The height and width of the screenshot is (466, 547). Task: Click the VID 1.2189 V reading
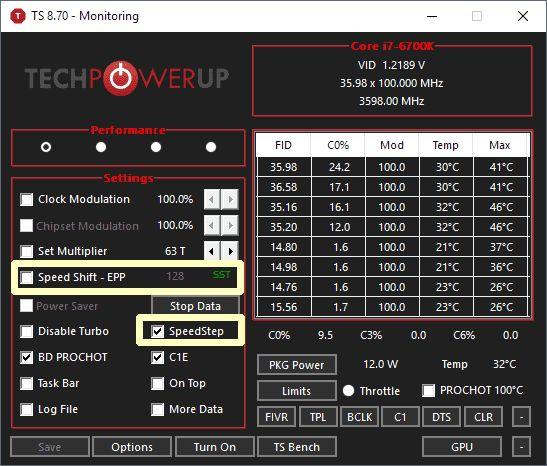tap(391, 65)
